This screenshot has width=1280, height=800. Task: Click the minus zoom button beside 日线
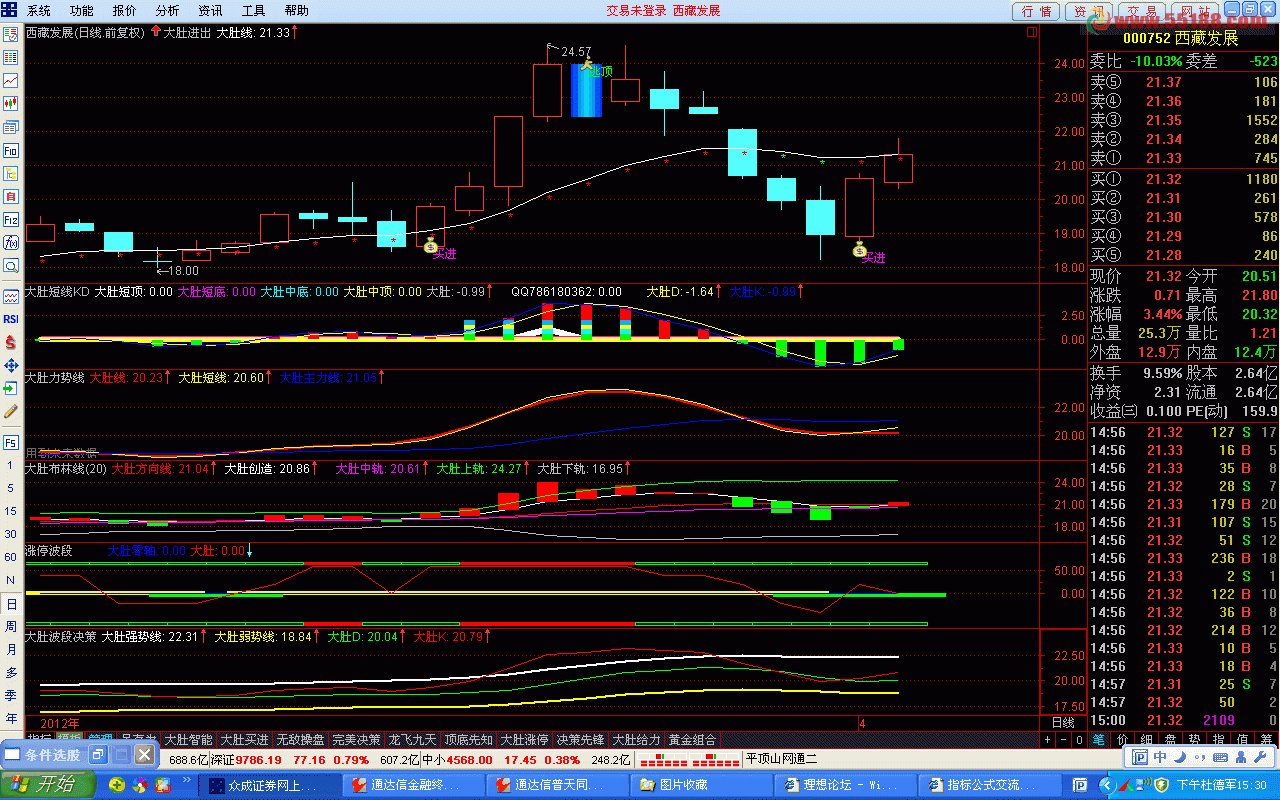[1063, 740]
